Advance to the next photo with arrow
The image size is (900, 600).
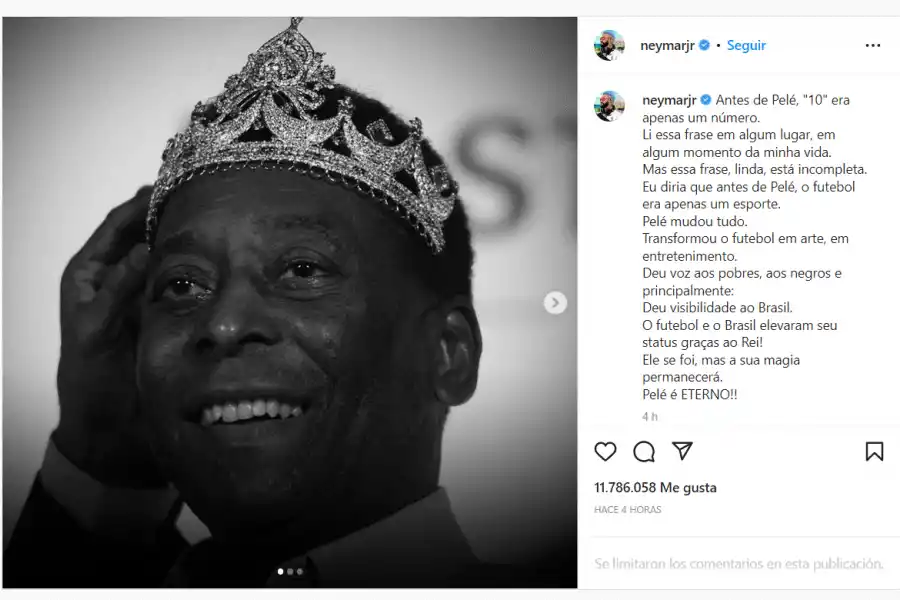pos(555,303)
